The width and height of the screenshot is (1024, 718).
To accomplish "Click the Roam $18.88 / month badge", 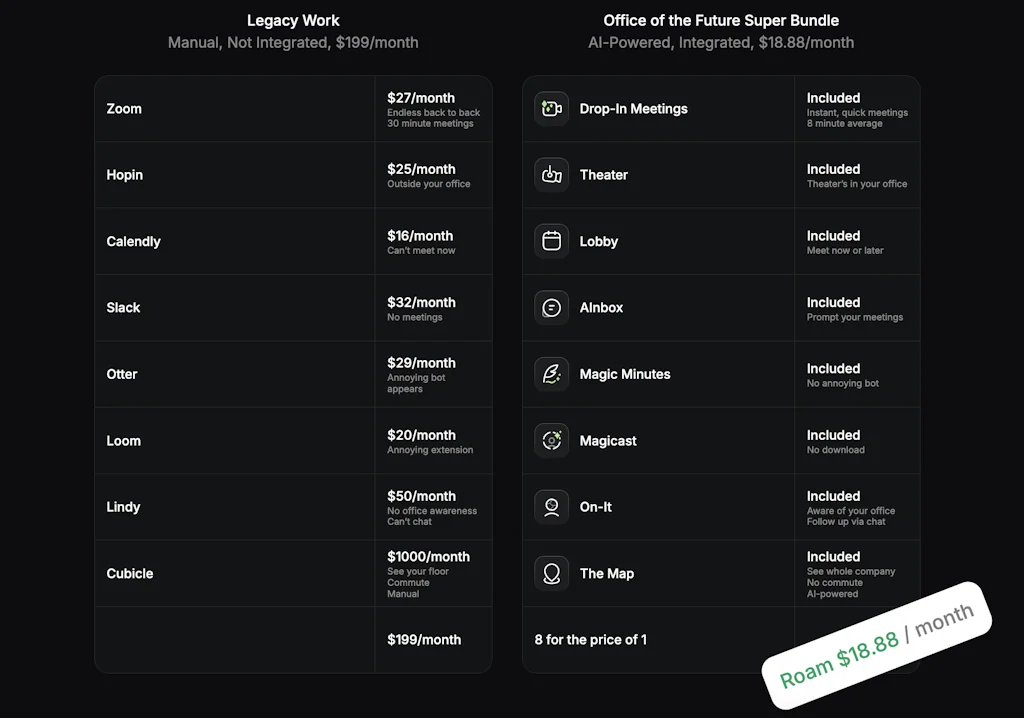I will pyautogui.click(x=876, y=645).
